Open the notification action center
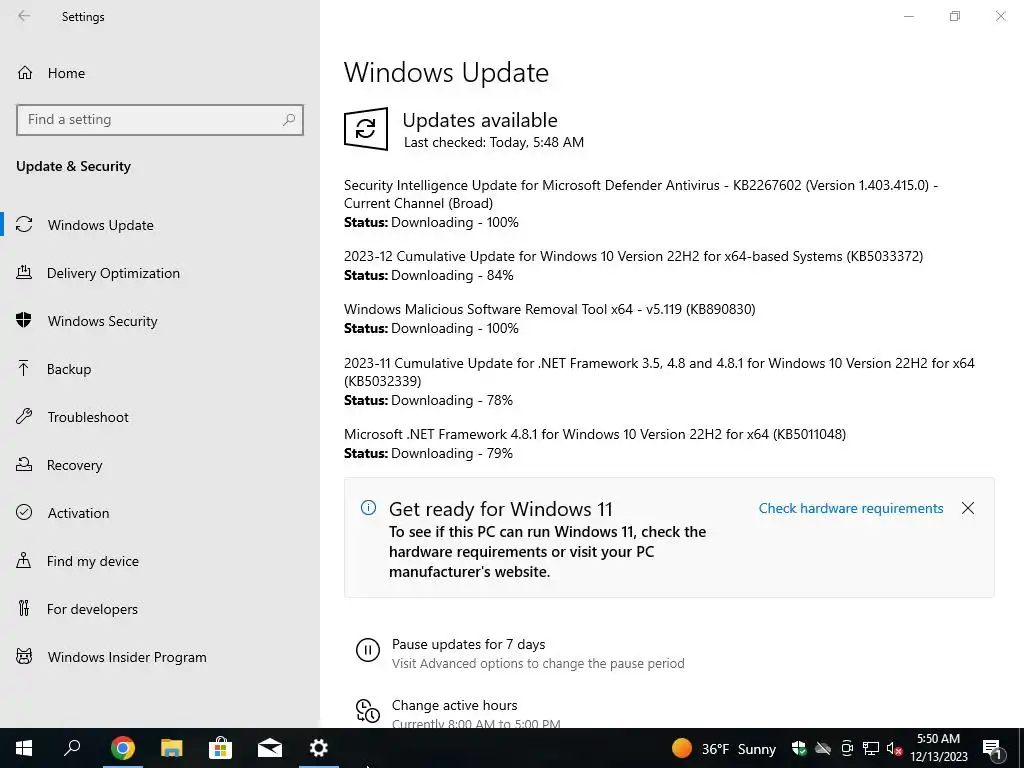 [992, 748]
